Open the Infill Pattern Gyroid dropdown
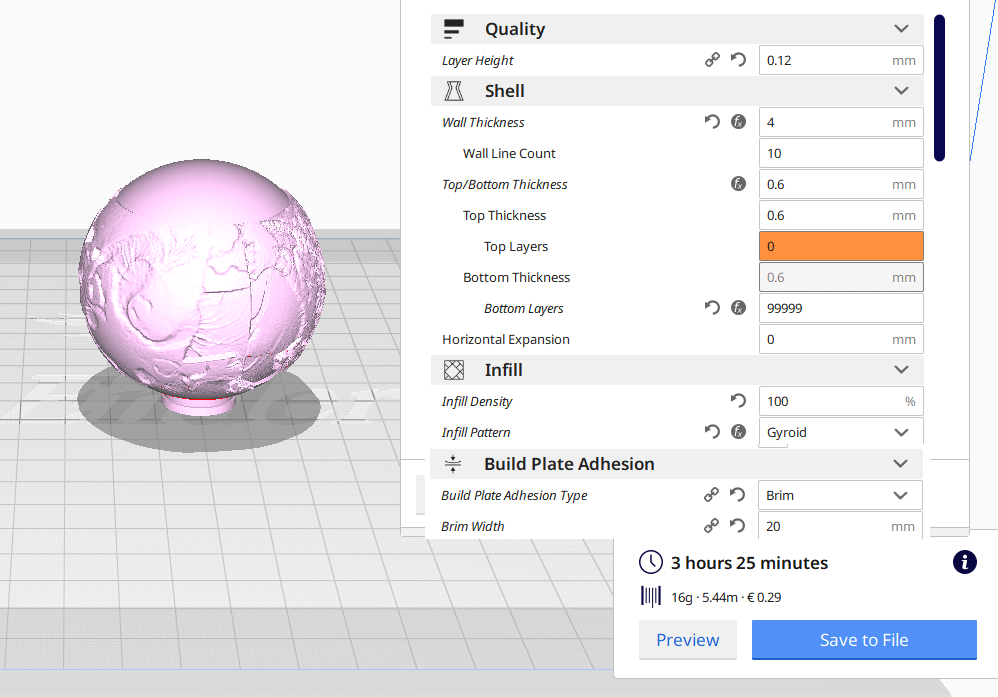 pyautogui.click(x=840, y=432)
